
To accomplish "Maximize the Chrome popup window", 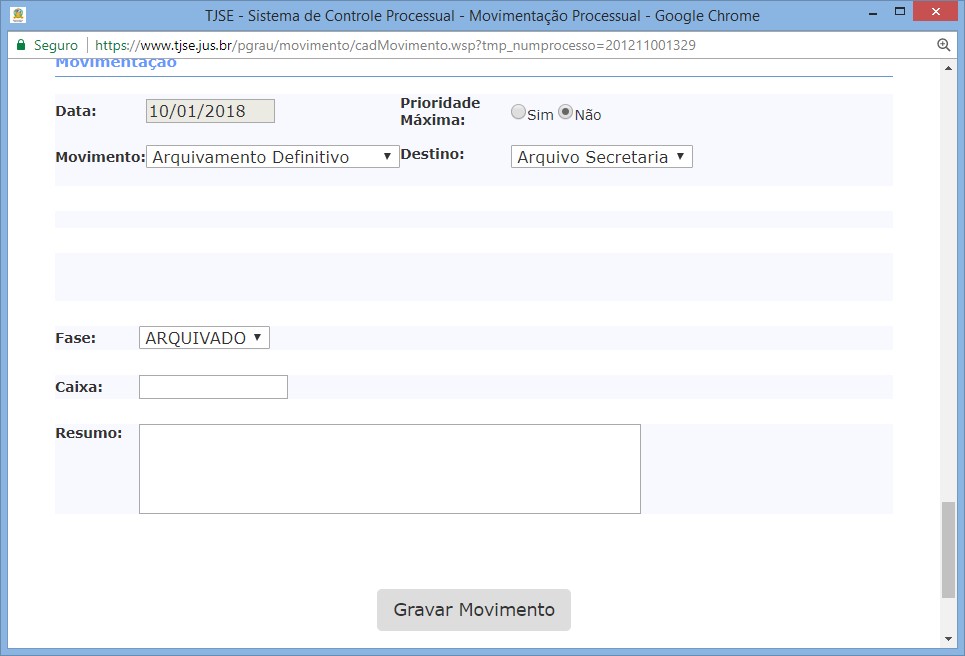I will [898, 14].
